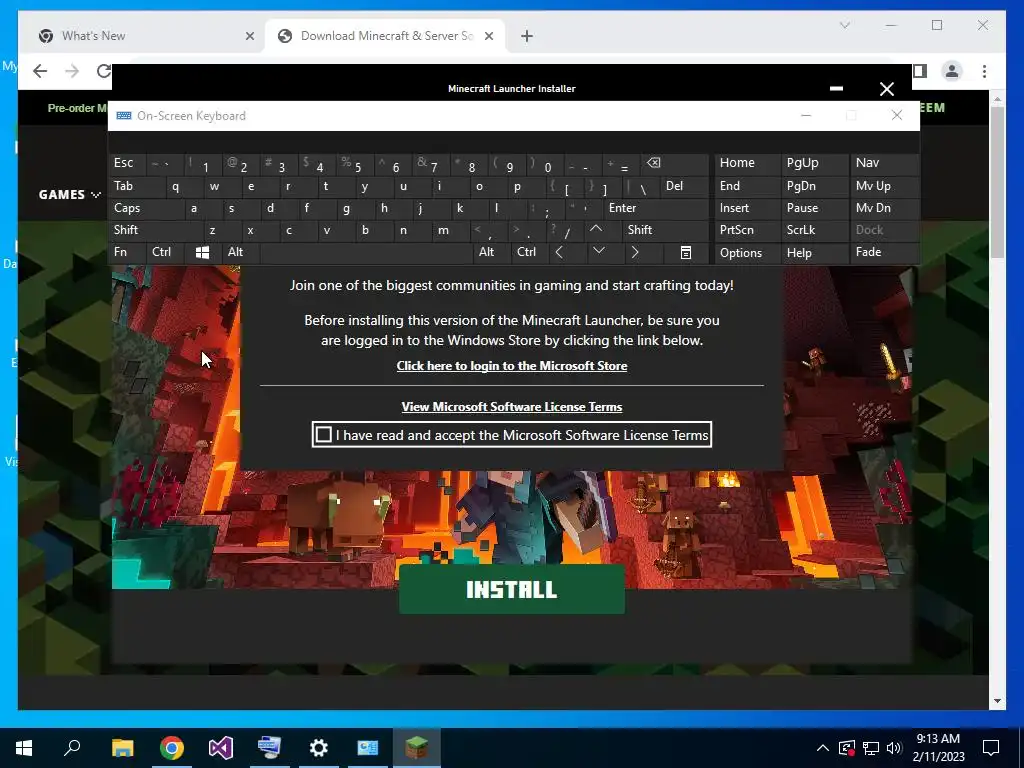Image resolution: width=1024 pixels, height=768 pixels.
Task: Open Chrome profile icon
Action: click(952, 71)
